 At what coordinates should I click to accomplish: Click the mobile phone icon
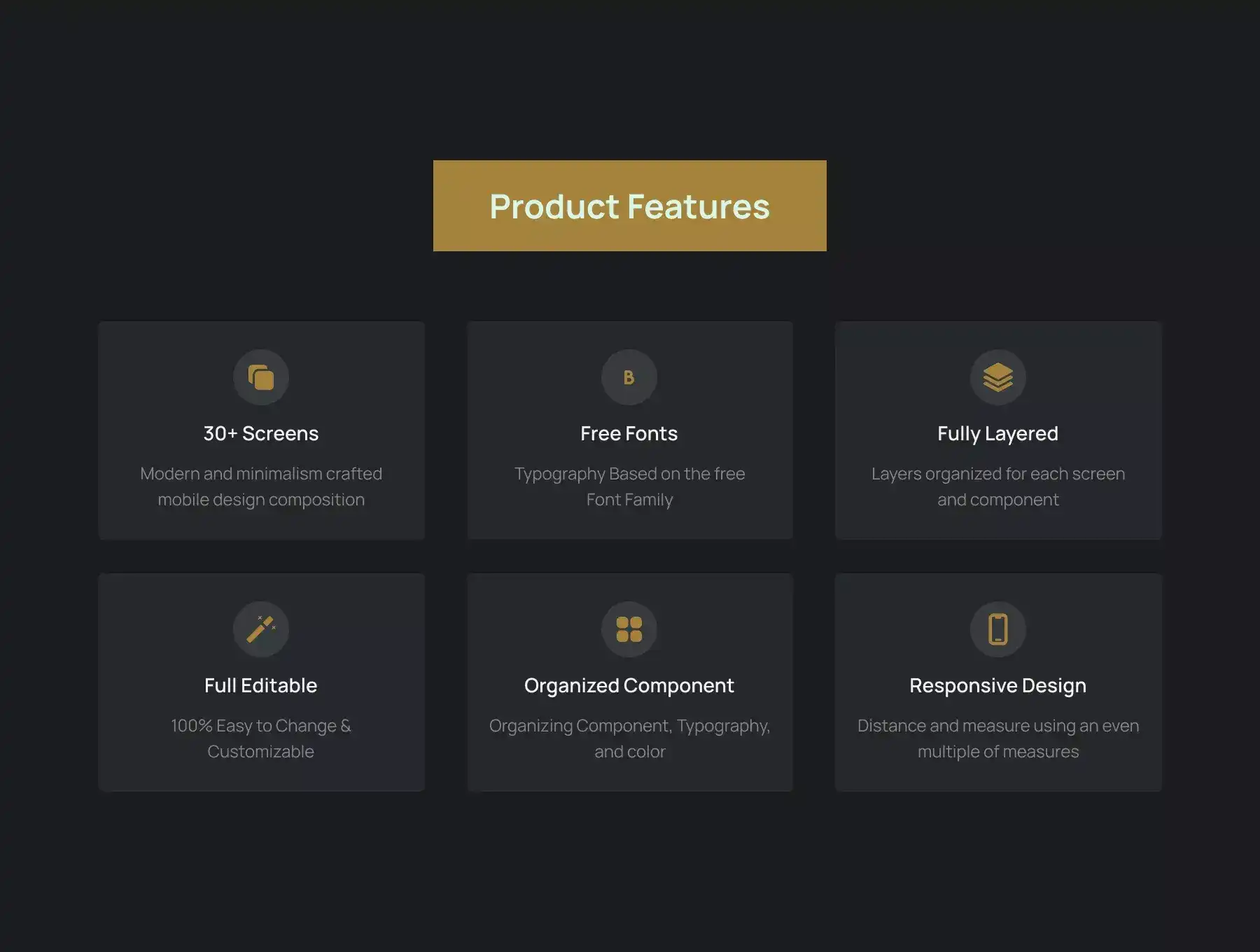tap(997, 629)
